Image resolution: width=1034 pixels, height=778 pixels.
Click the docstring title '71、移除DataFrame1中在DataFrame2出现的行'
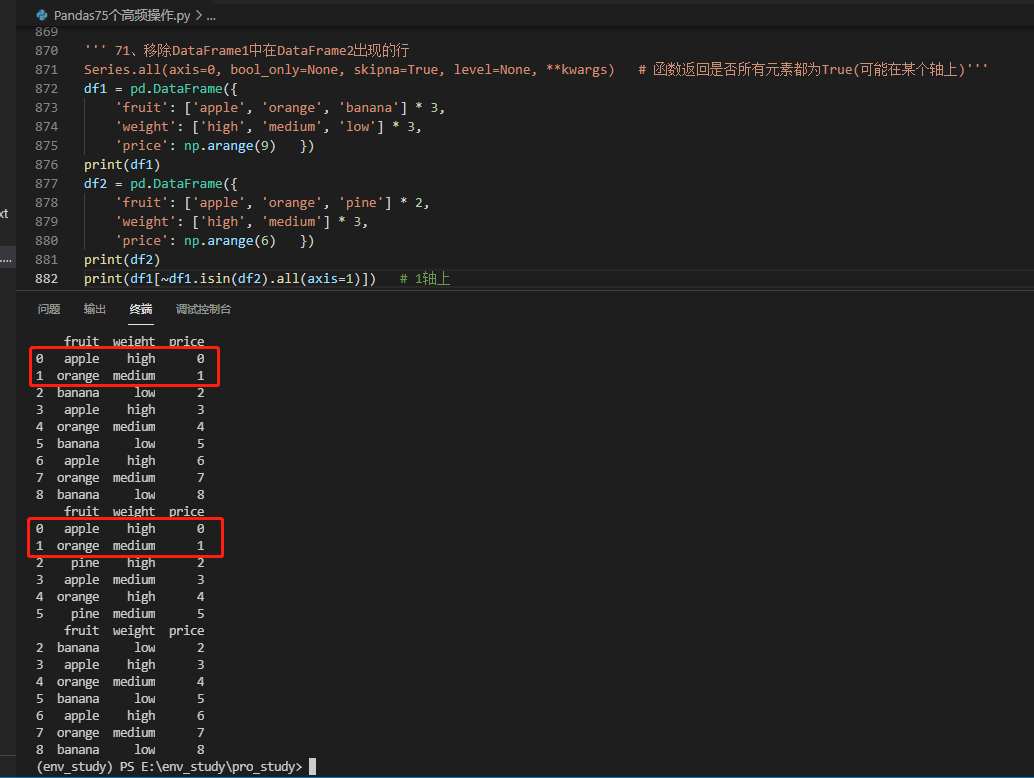pos(262,51)
